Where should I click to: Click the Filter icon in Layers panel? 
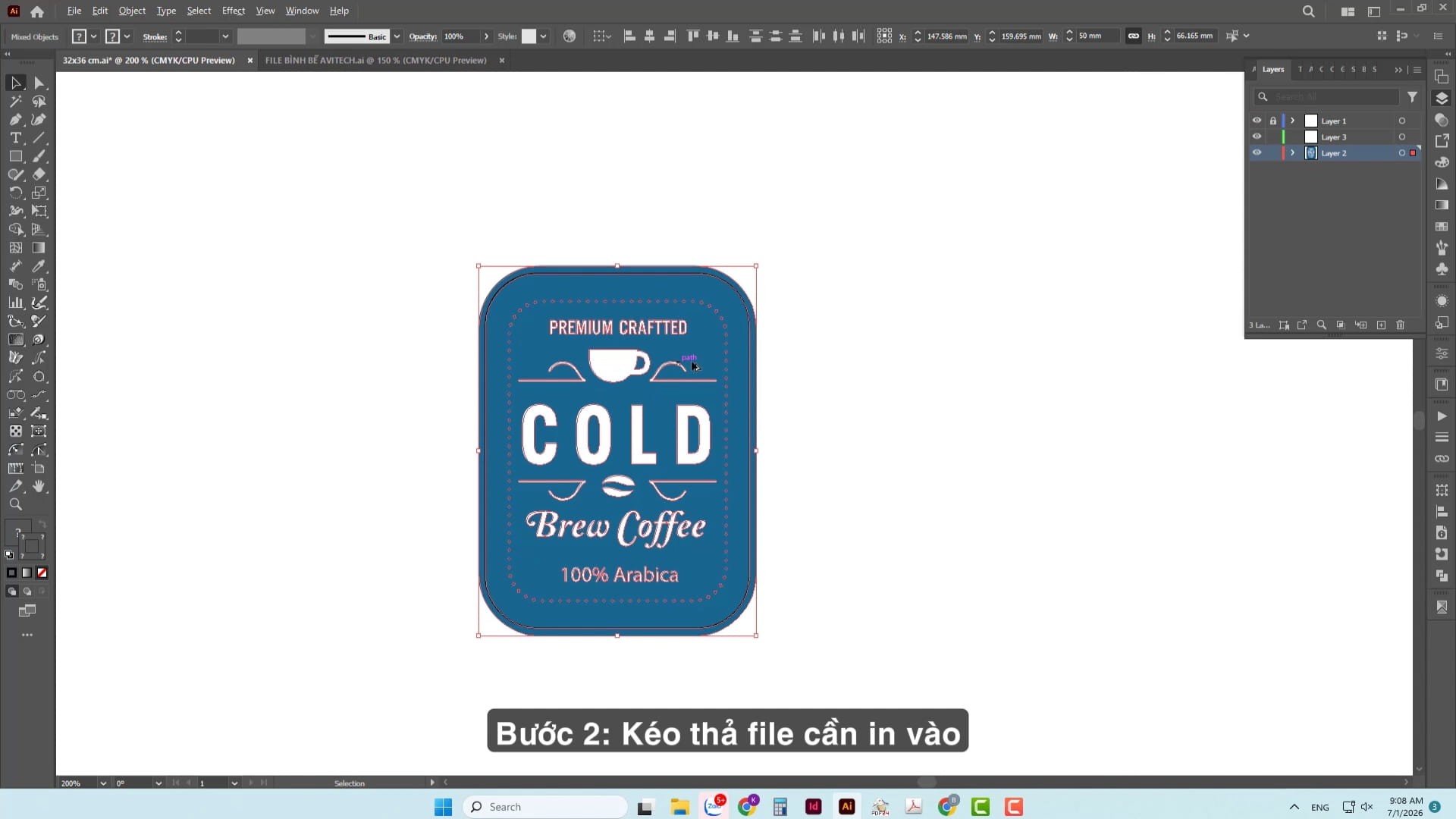(1412, 96)
